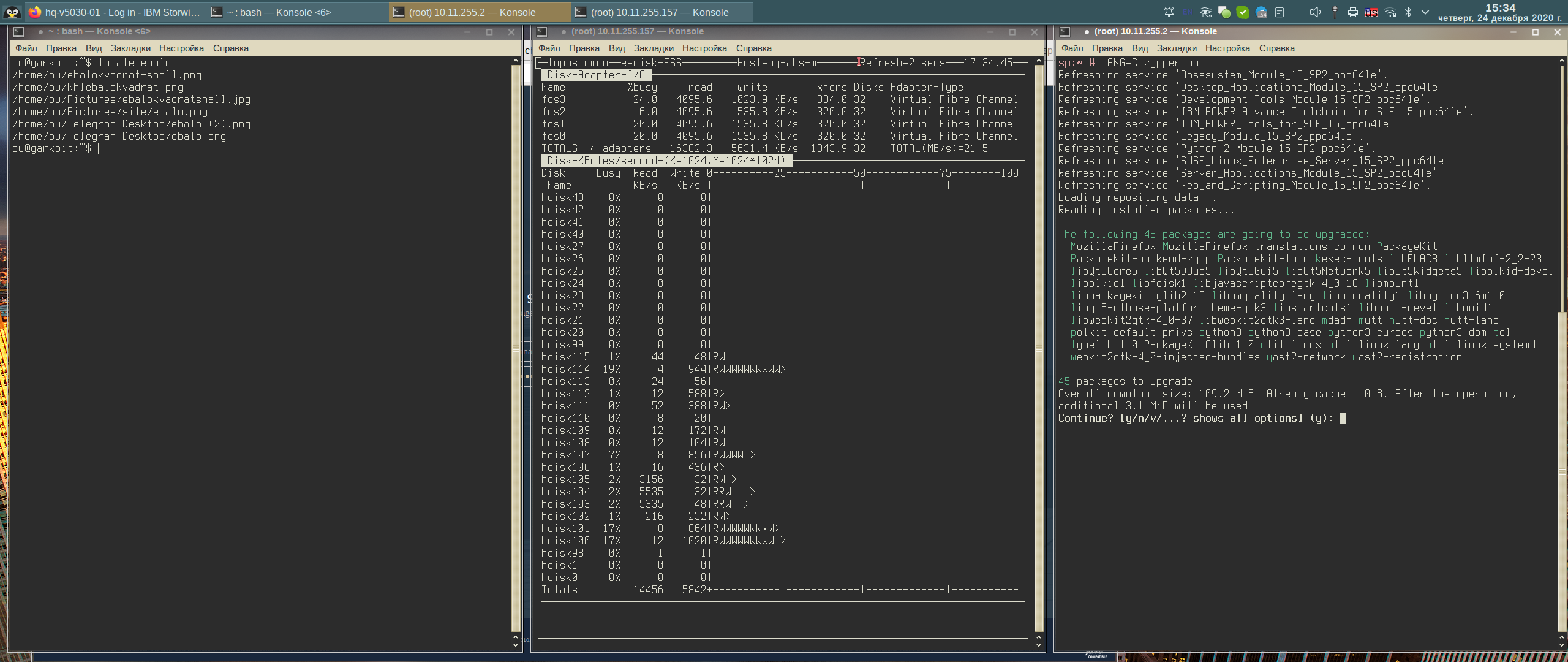Open Справка menu in 10.11.255.157 Konsole
Viewport: 1568px width, 662px height.
tap(754, 48)
